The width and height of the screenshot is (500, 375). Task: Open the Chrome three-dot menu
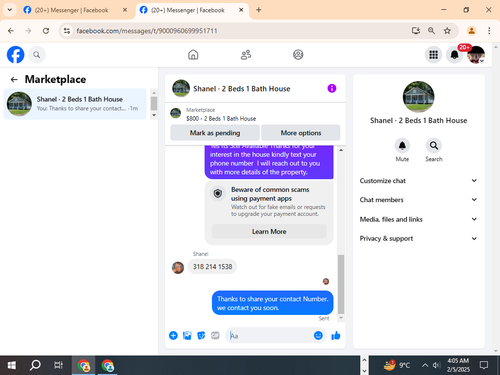pos(489,31)
